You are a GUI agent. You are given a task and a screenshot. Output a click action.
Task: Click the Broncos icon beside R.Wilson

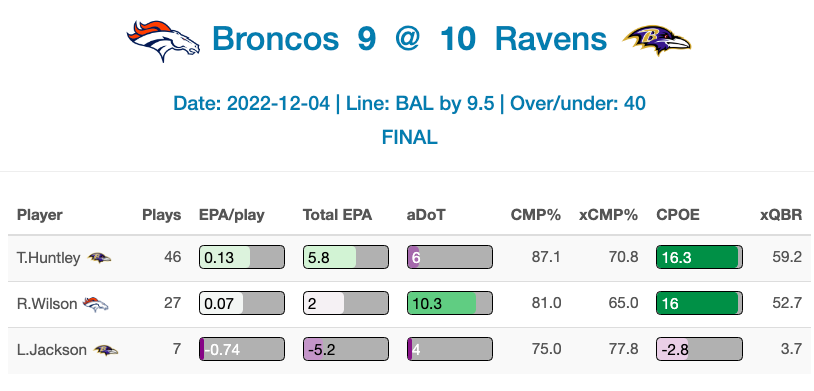click(96, 304)
